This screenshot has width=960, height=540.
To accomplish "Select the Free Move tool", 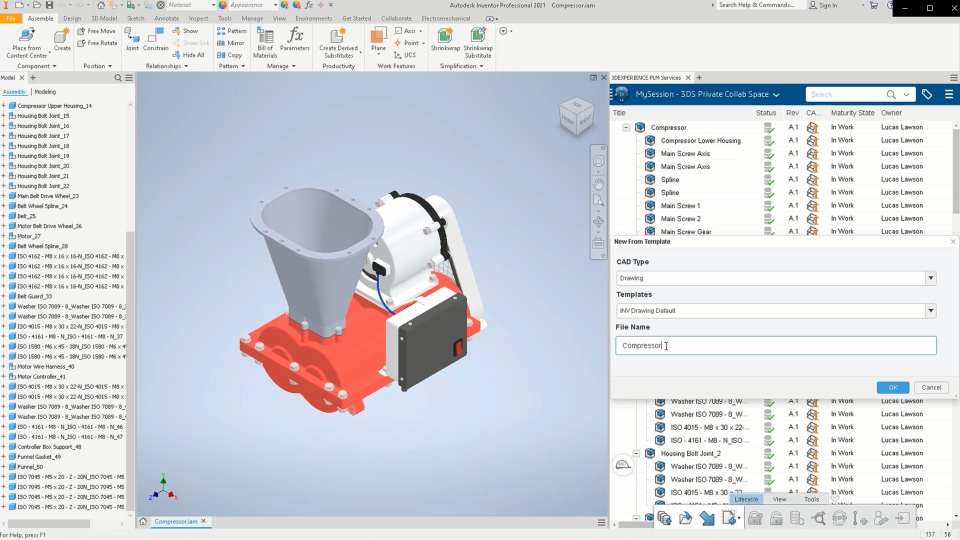I will click(x=97, y=31).
